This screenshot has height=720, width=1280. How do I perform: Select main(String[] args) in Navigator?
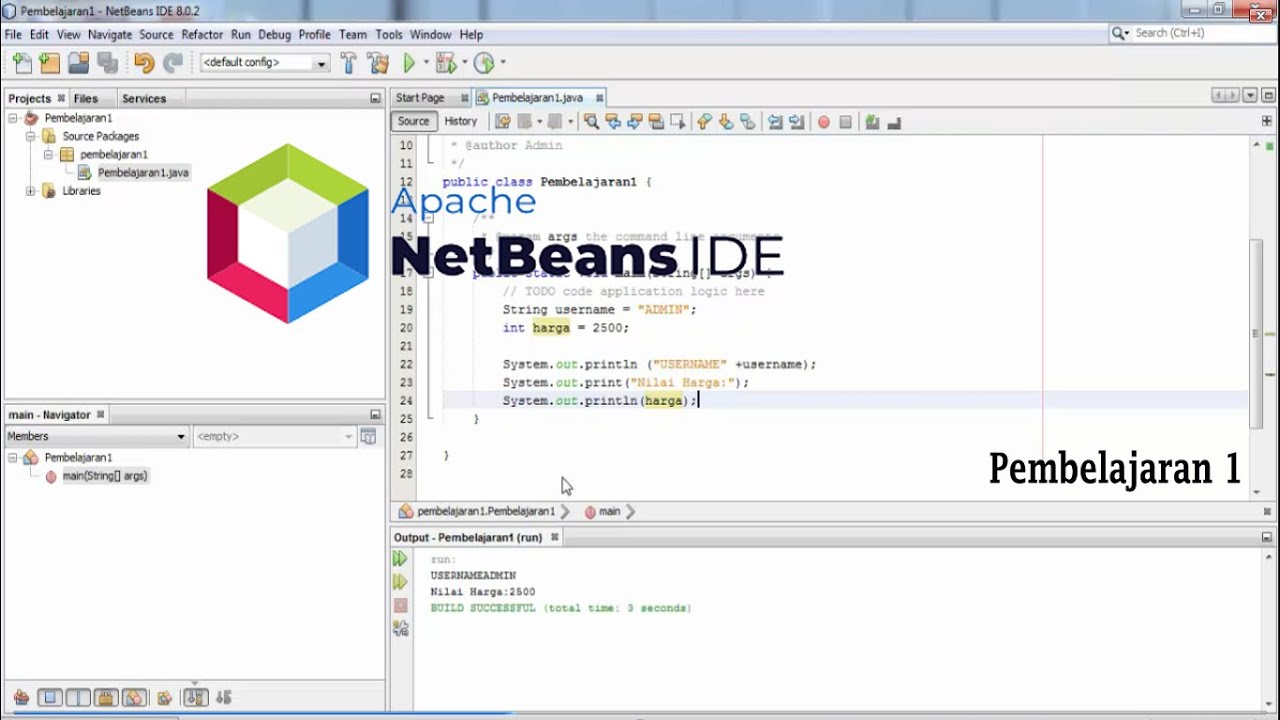[x=105, y=476]
